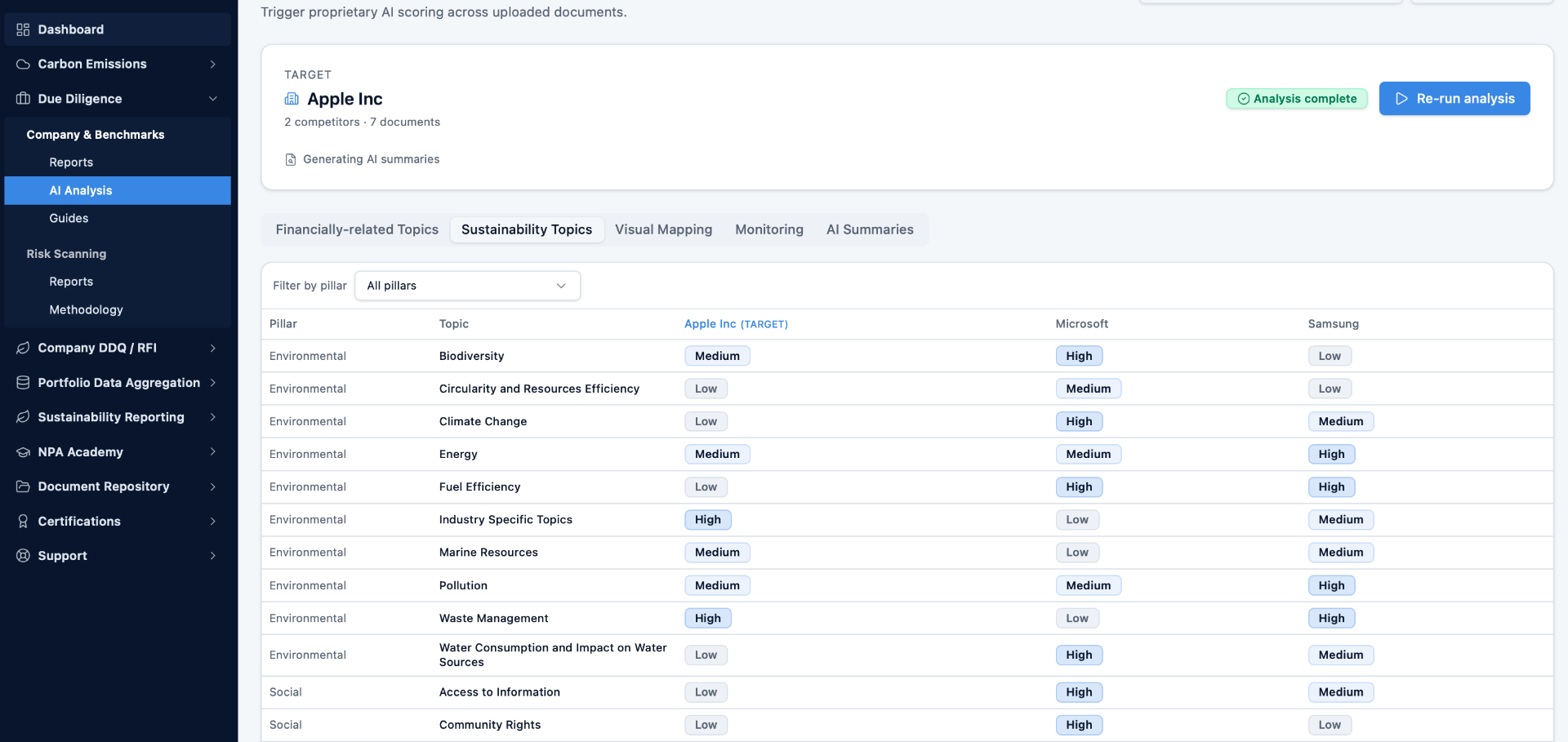Viewport: 1568px width, 742px height.
Task: Click Samsung's High badge for Energy
Action: click(1331, 454)
